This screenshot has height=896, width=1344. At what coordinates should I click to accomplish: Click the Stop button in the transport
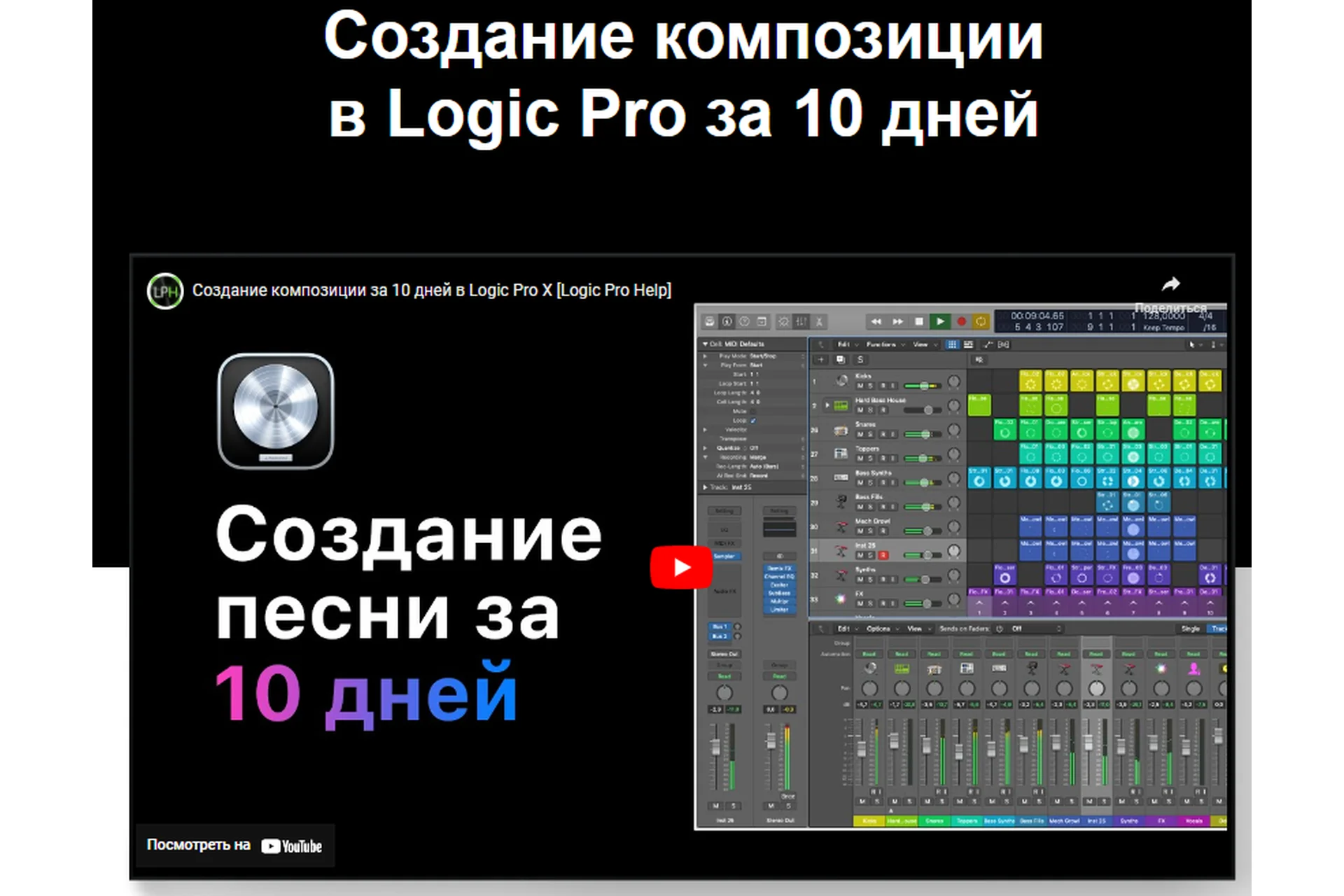point(918,321)
